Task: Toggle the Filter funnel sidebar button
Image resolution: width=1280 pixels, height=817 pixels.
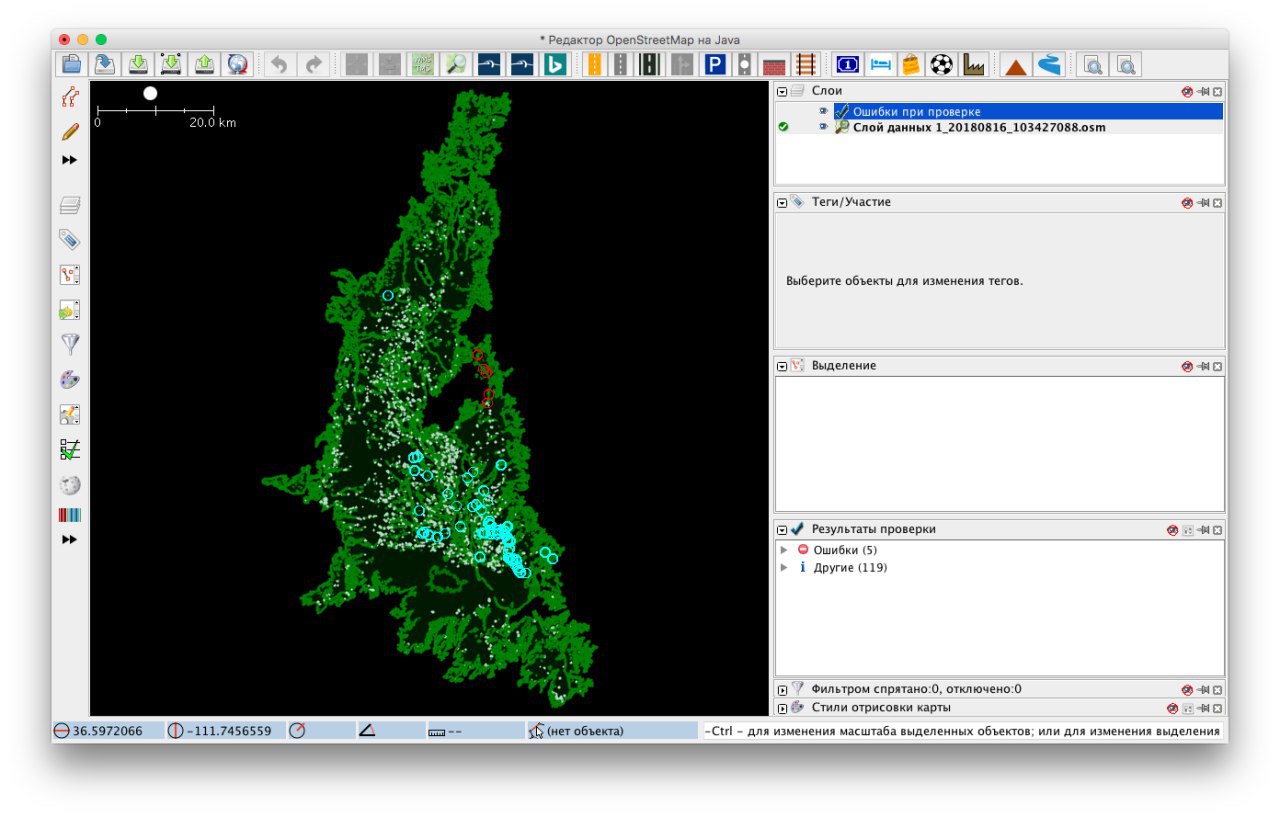Action: [x=70, y=344]
